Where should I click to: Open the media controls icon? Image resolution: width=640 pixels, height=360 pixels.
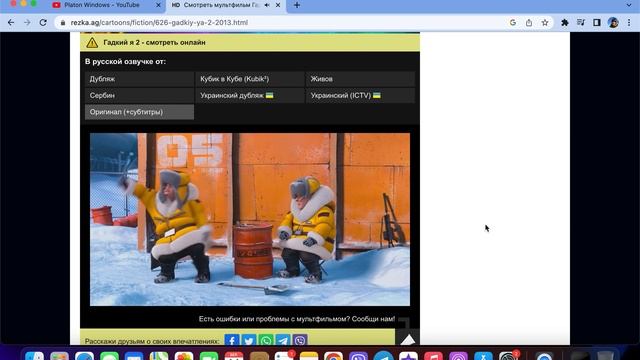pos(580,23)
